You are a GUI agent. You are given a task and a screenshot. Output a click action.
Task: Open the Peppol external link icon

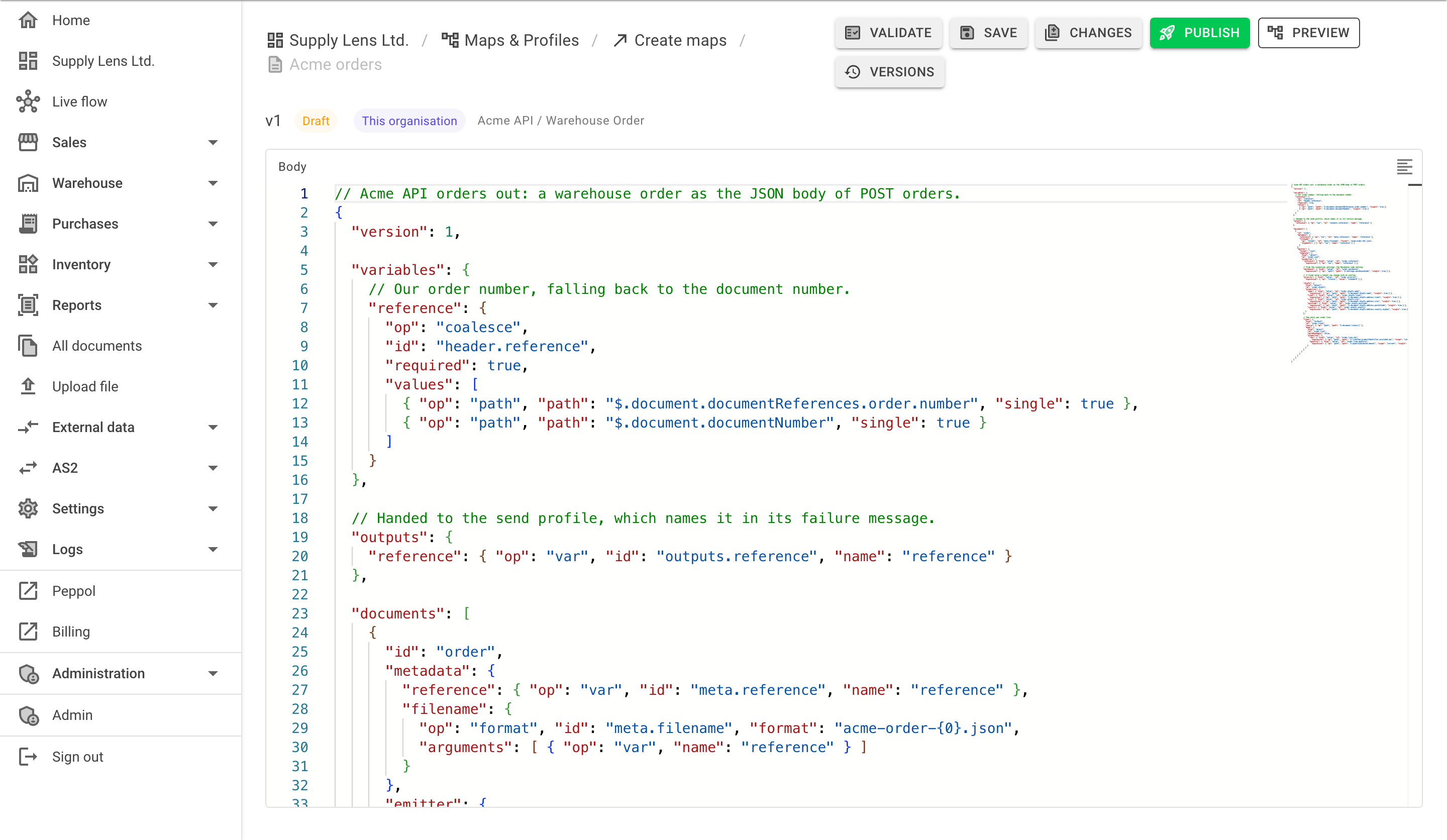point(28,591)
